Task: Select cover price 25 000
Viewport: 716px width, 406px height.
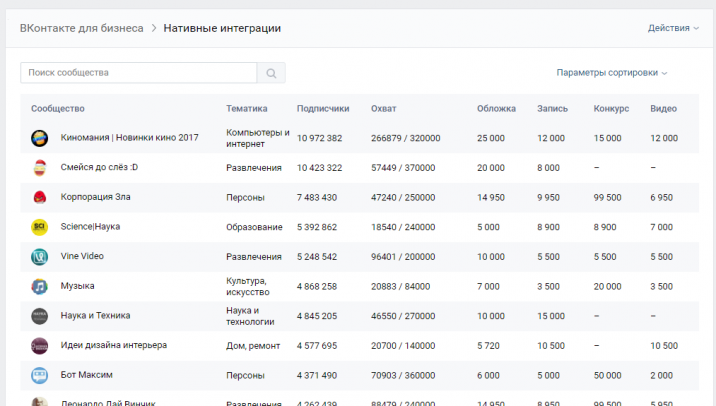Action: tap(491, 138)
